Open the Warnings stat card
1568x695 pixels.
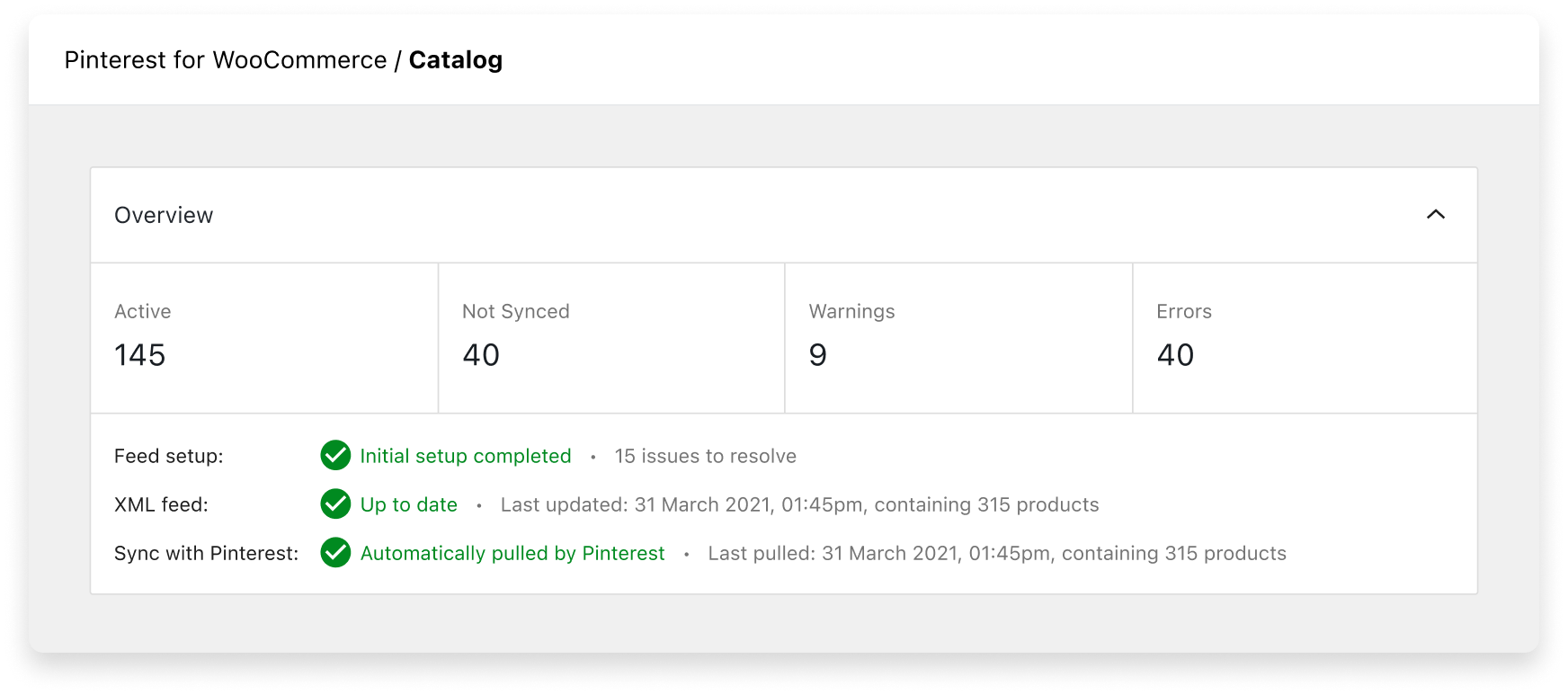[x=958, y=338]
